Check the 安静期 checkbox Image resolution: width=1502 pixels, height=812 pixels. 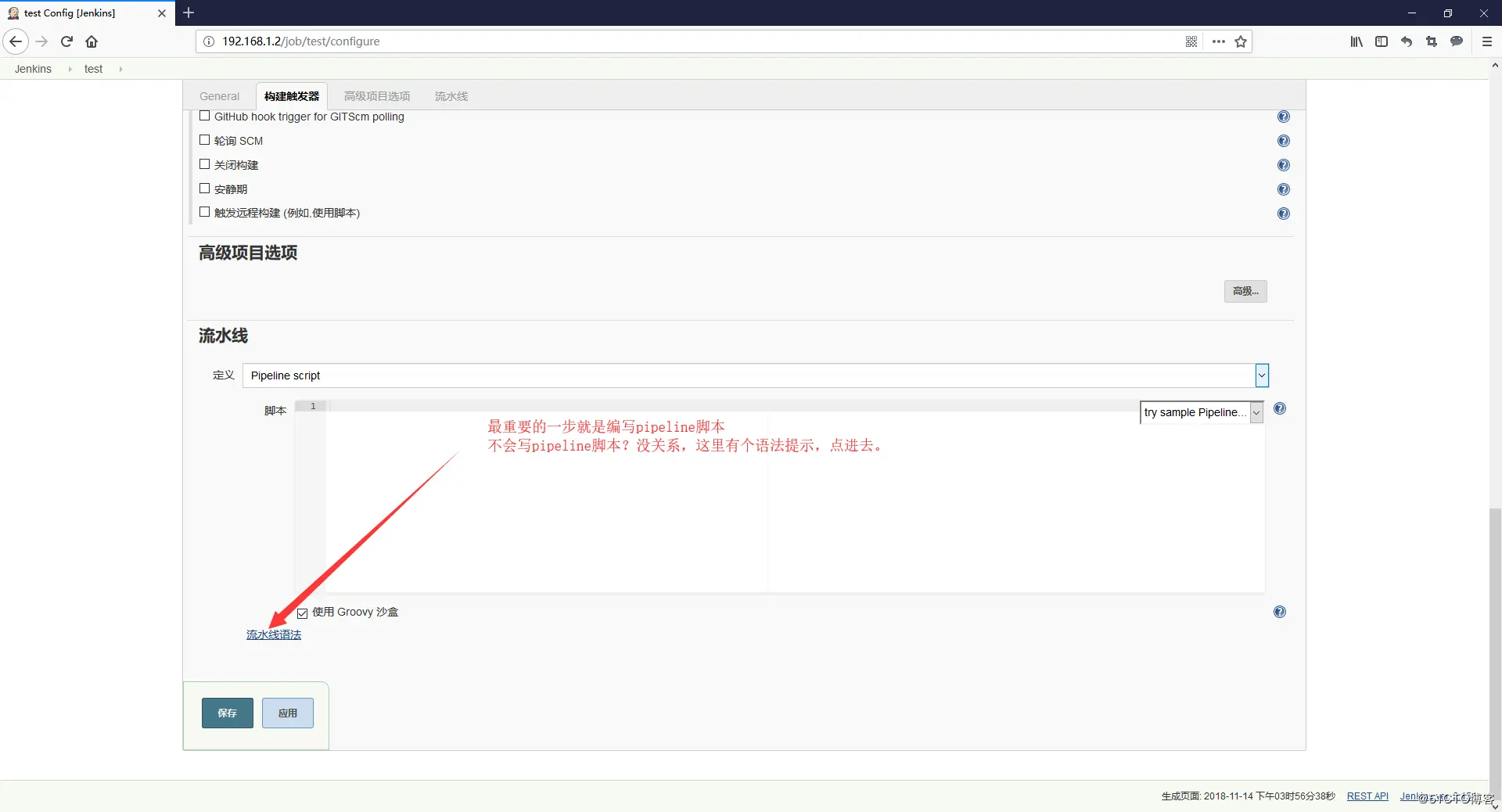pos(205,189)
